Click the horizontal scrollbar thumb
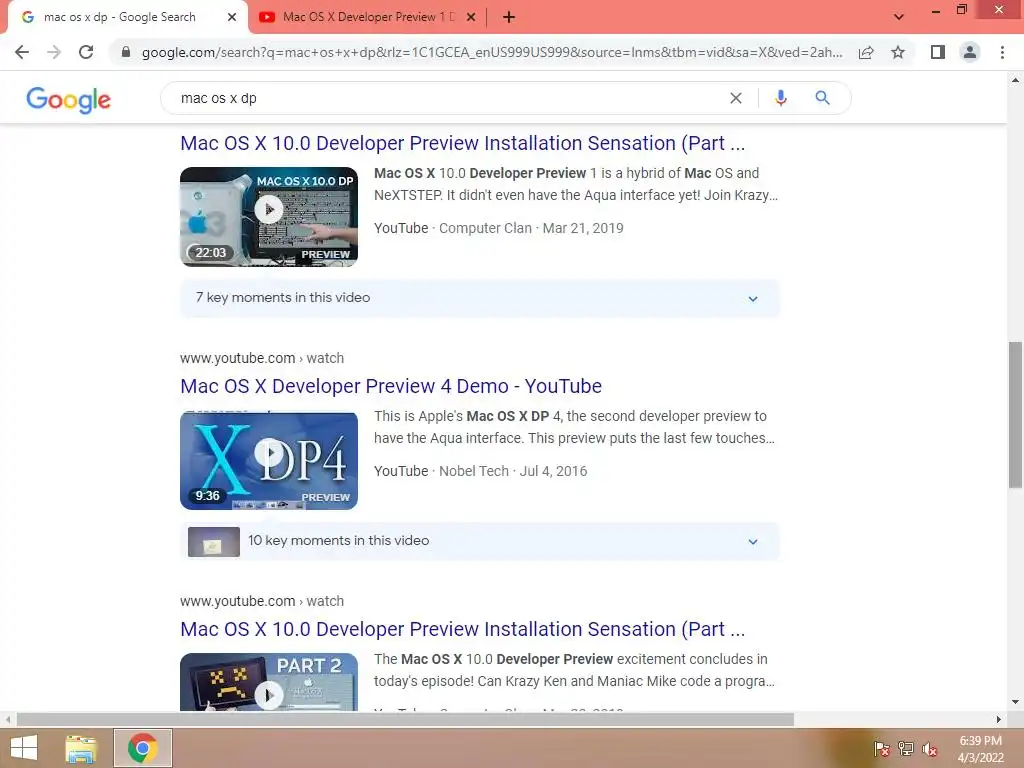Screen dimensions: 1024x768 405,720
